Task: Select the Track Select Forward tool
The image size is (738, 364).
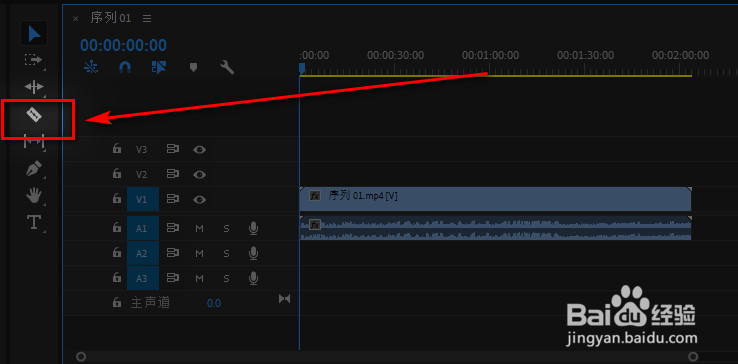Action: pyautogui.click(x=33, y=60)
